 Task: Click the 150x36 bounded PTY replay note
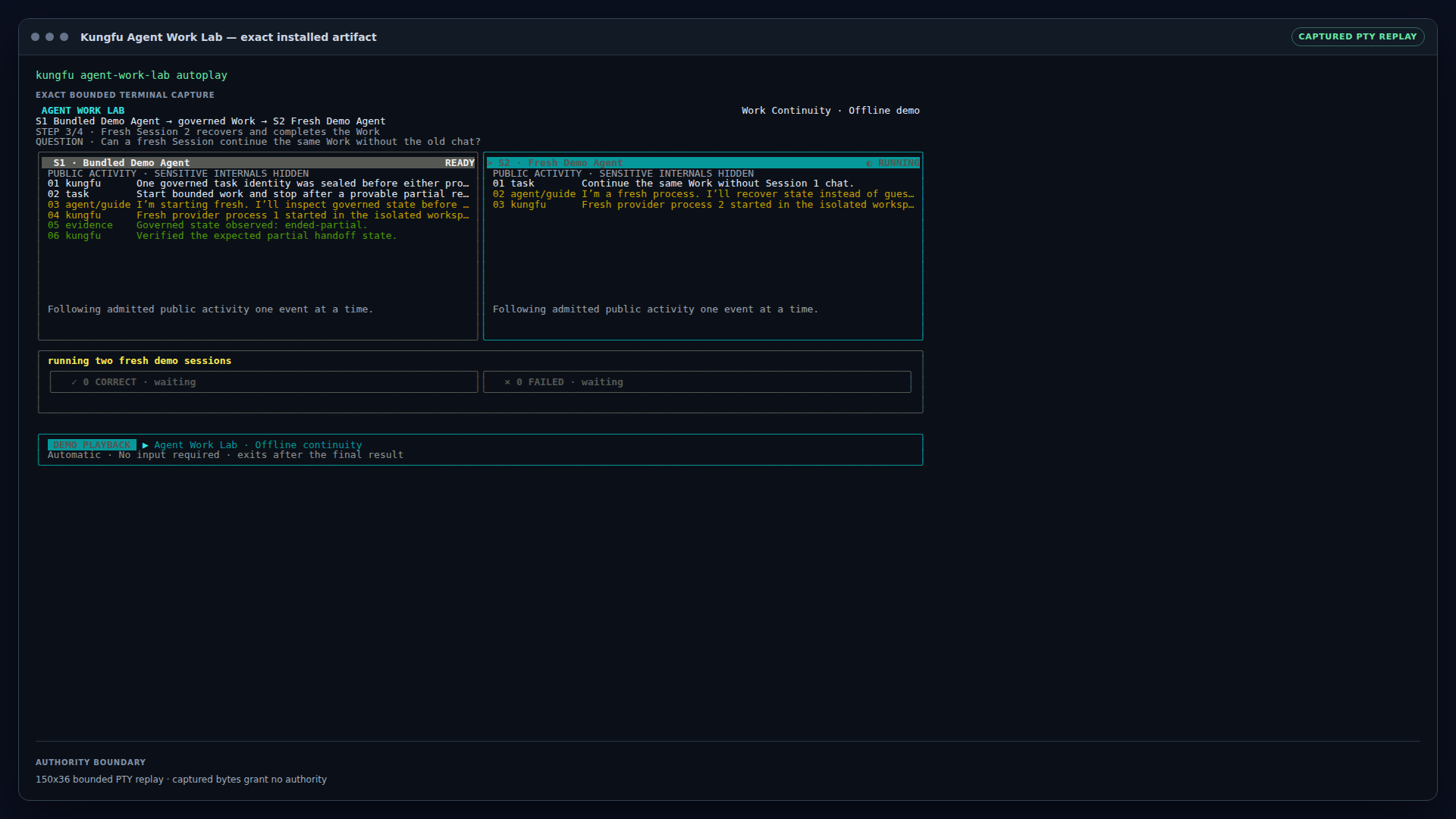[181, 780]
